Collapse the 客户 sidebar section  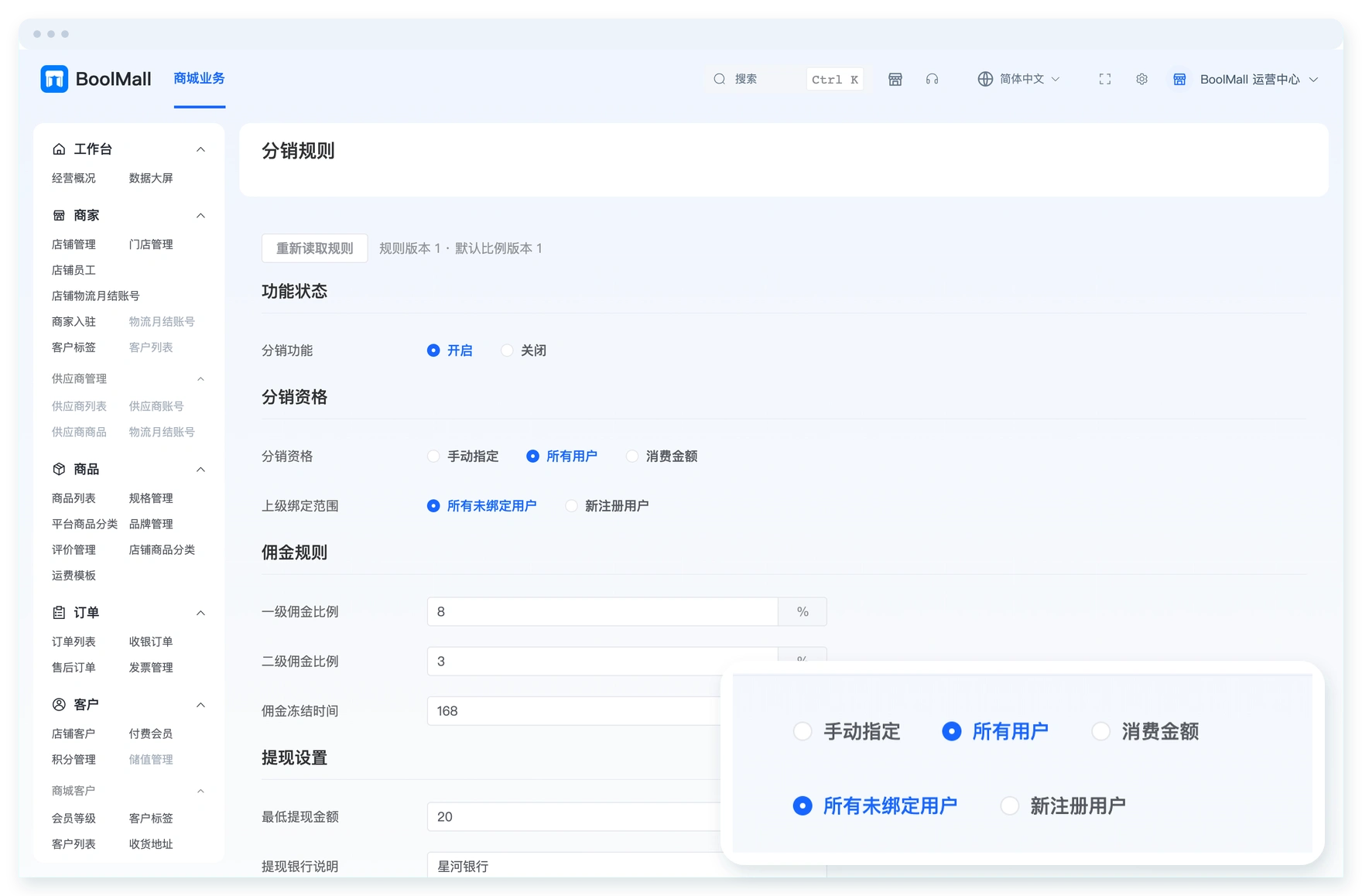200,704
